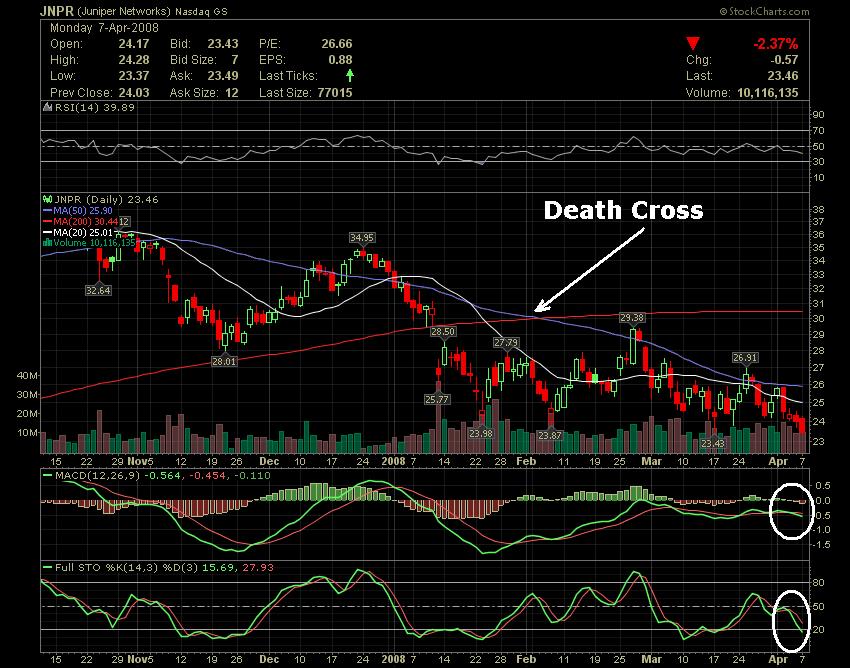This screenshot has height=668, width=850.
Task: Click the blue MA(50) legend line
Action: [48, 210]
